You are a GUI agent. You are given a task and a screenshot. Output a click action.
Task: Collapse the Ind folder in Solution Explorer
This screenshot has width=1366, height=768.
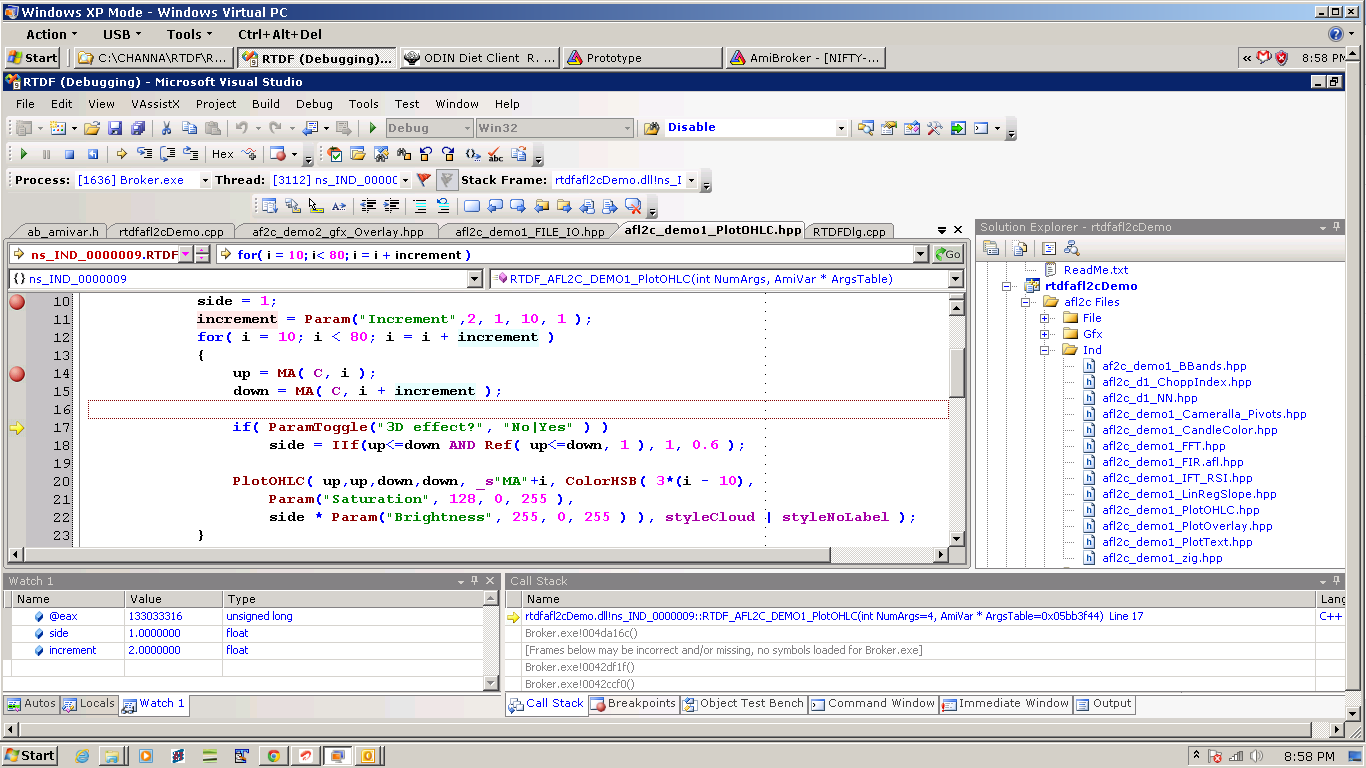click(x=1045, y=350)
